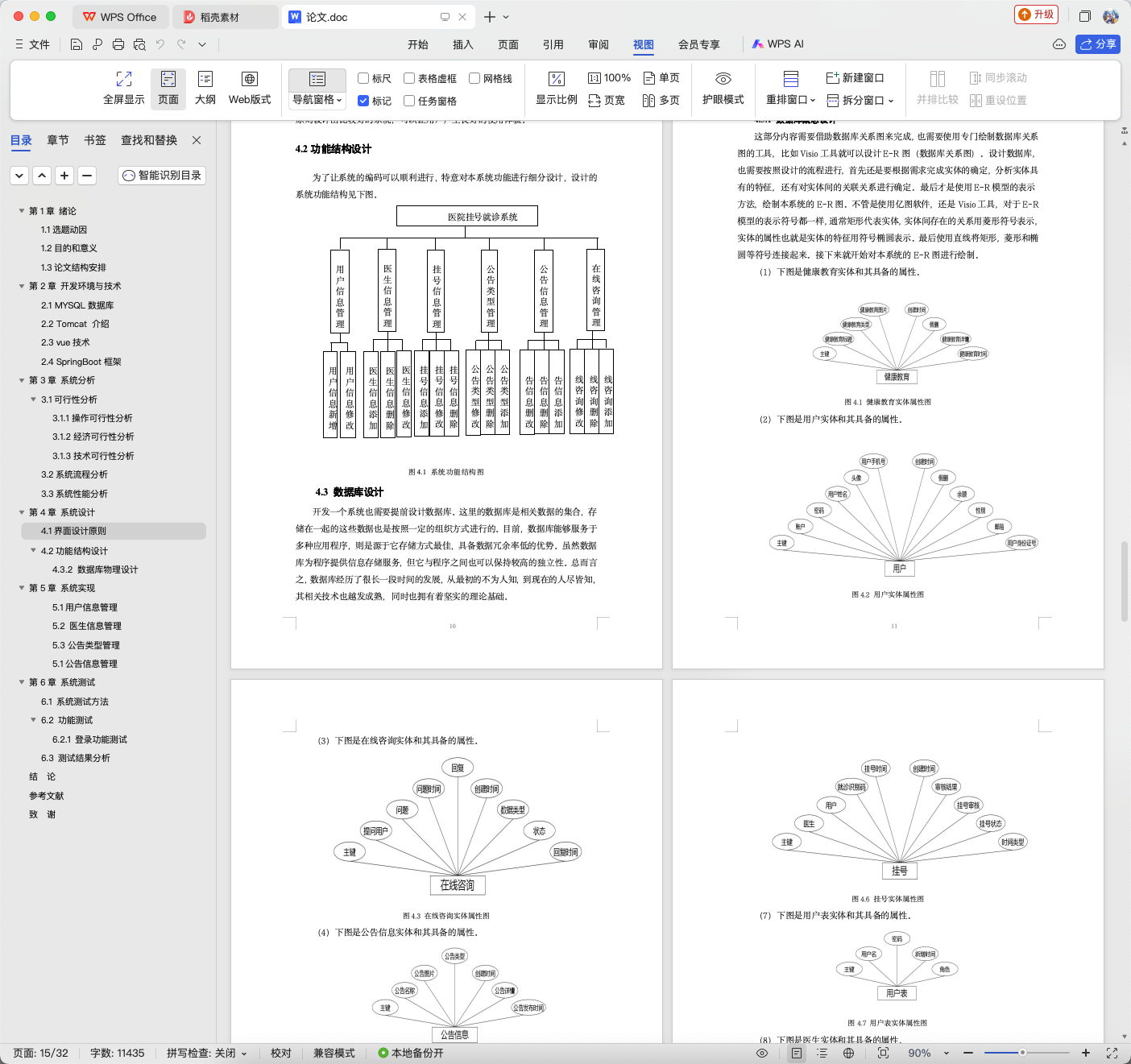The image size is (1131, 1064).
Task: Open the 文件 file menu
Action: pyautogui.click(x=33, y=44)
